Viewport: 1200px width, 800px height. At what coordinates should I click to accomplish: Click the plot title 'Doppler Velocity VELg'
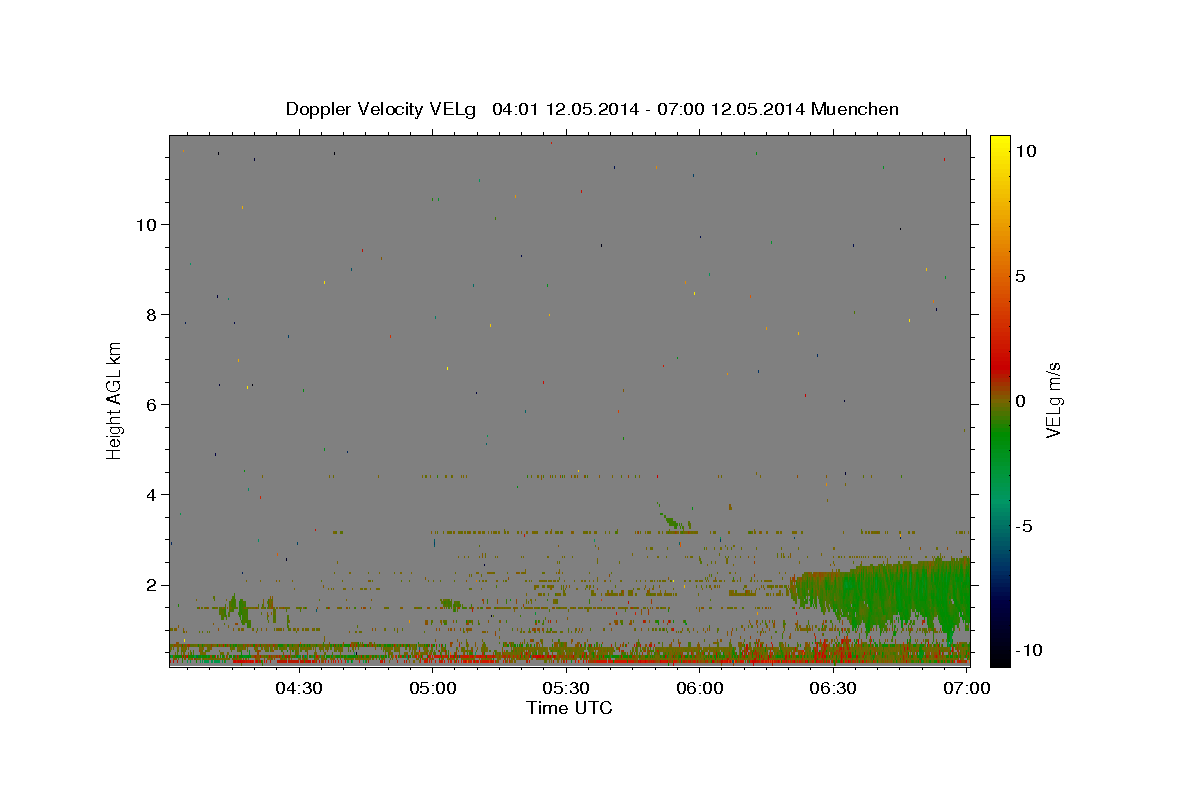383,109
